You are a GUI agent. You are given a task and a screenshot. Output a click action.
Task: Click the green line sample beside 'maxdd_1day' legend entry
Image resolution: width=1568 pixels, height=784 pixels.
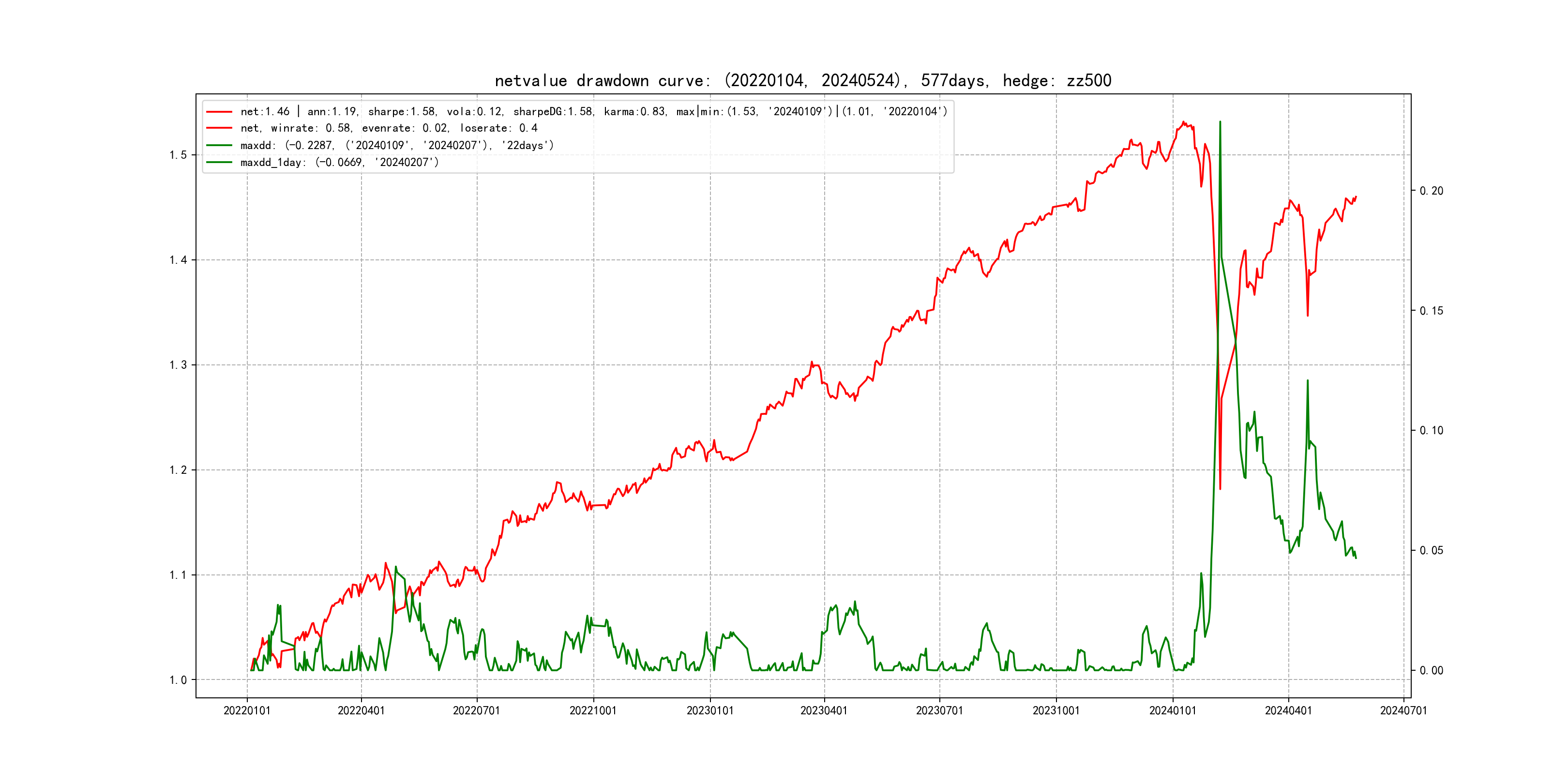point(219,163)
